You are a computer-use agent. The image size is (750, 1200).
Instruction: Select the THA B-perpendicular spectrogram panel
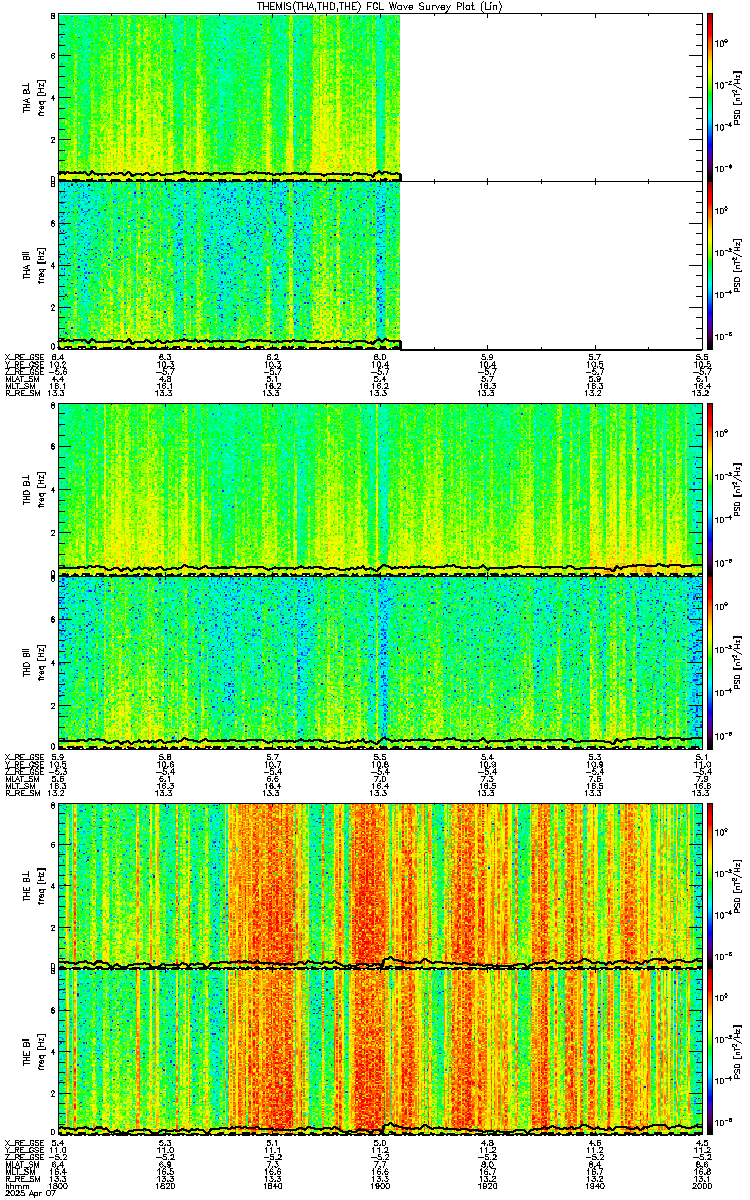pyautogui.click(x=380, y=97)
